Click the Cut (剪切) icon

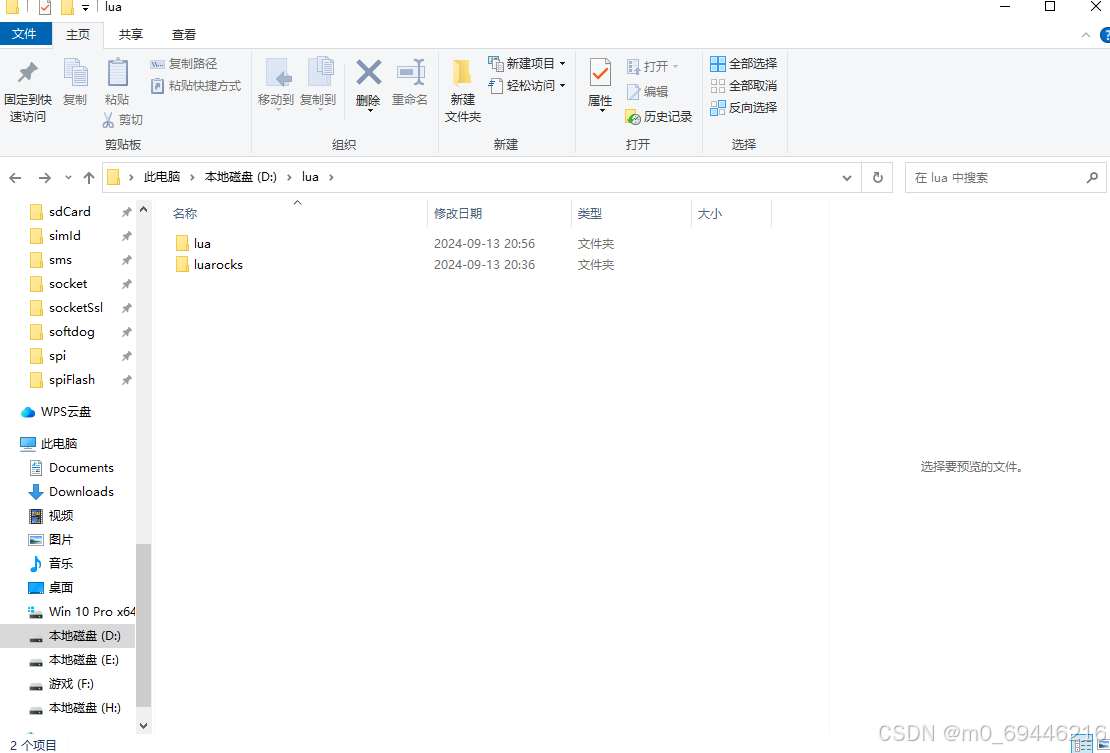coord(124,119)
